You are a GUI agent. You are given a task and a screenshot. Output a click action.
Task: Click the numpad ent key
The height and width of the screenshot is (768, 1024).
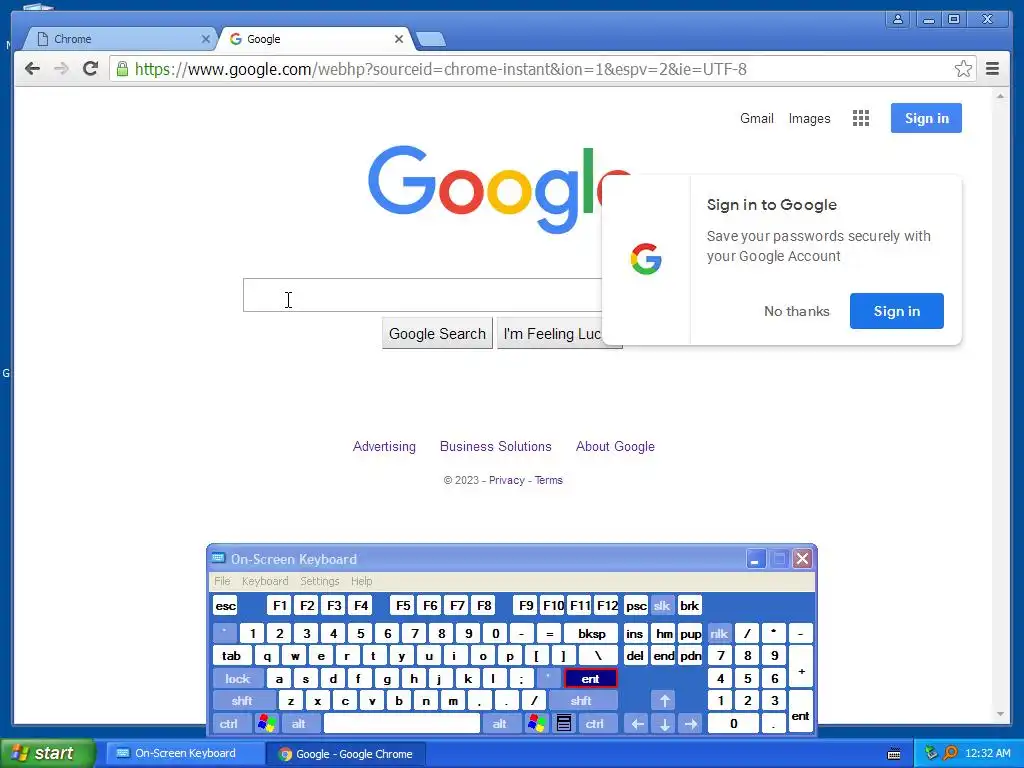point(801,712)
